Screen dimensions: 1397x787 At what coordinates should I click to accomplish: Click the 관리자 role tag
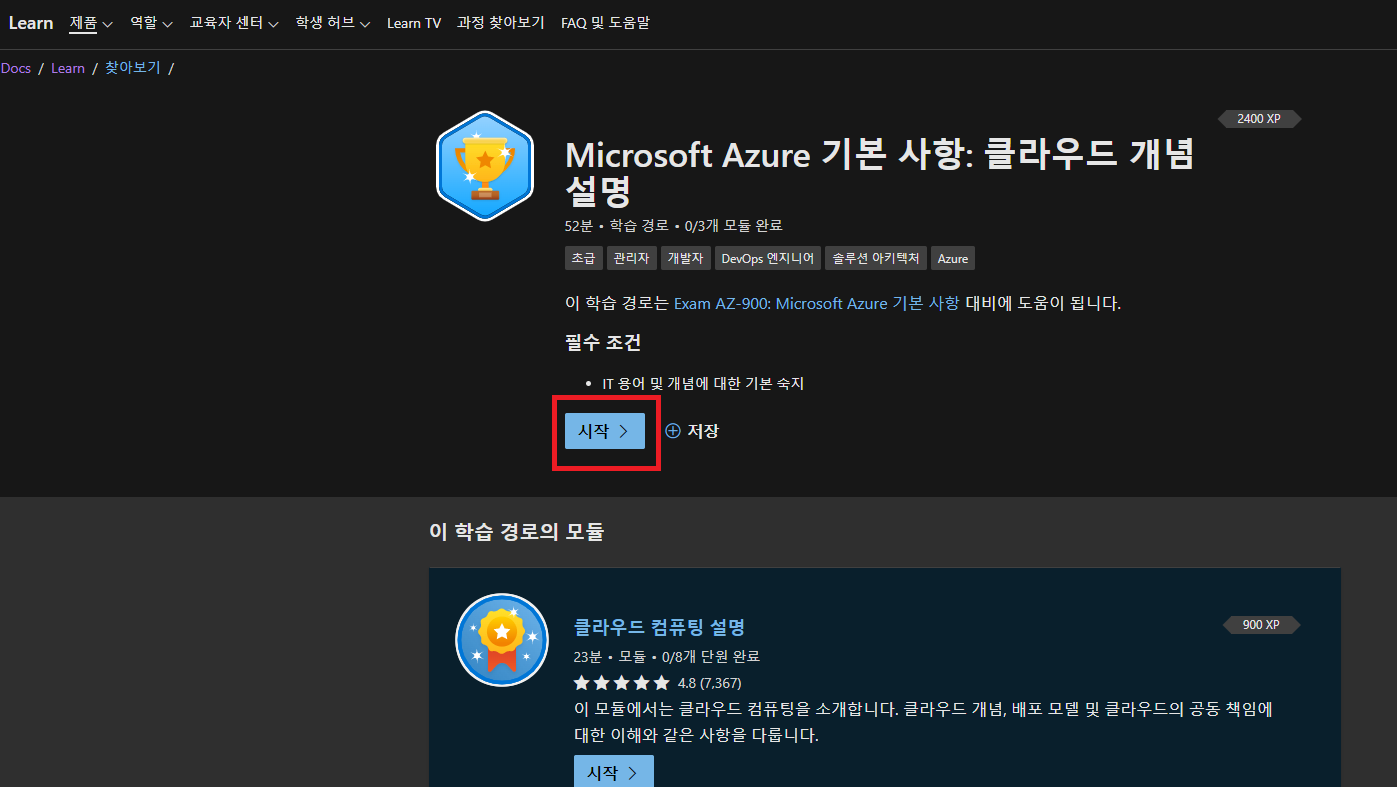632,258
